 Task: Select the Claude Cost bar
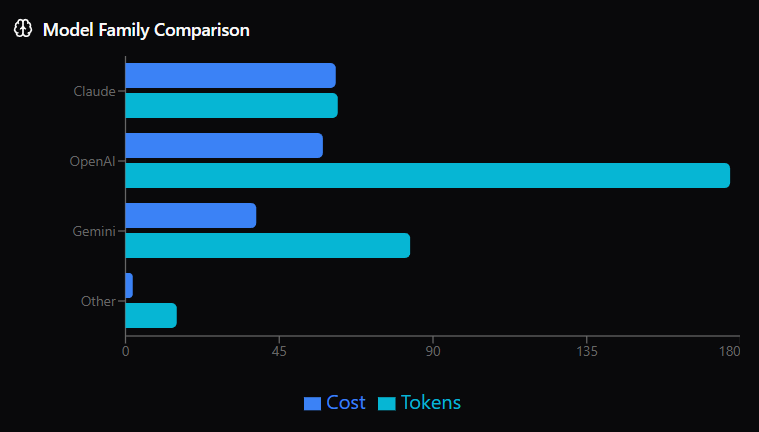point(230,75)
